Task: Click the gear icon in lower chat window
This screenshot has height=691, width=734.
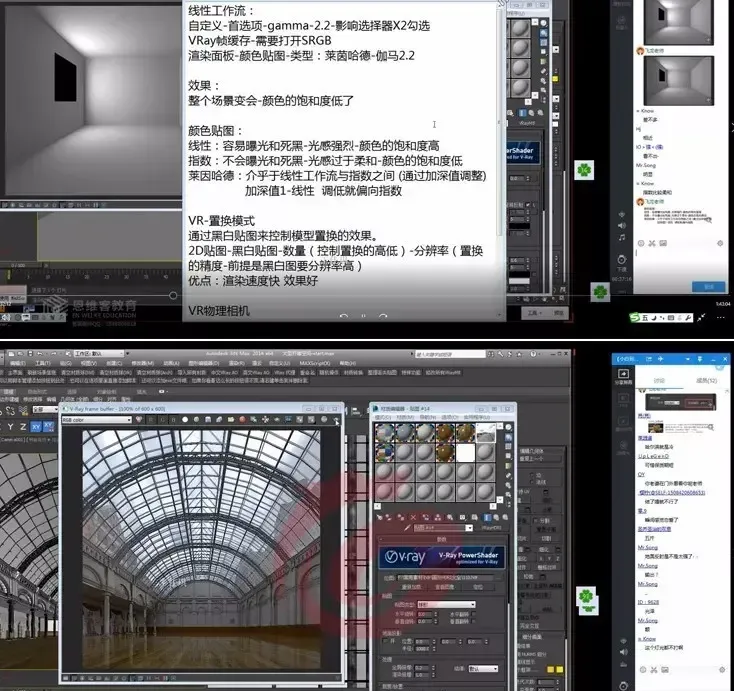Action: click(x=721, y=670)
